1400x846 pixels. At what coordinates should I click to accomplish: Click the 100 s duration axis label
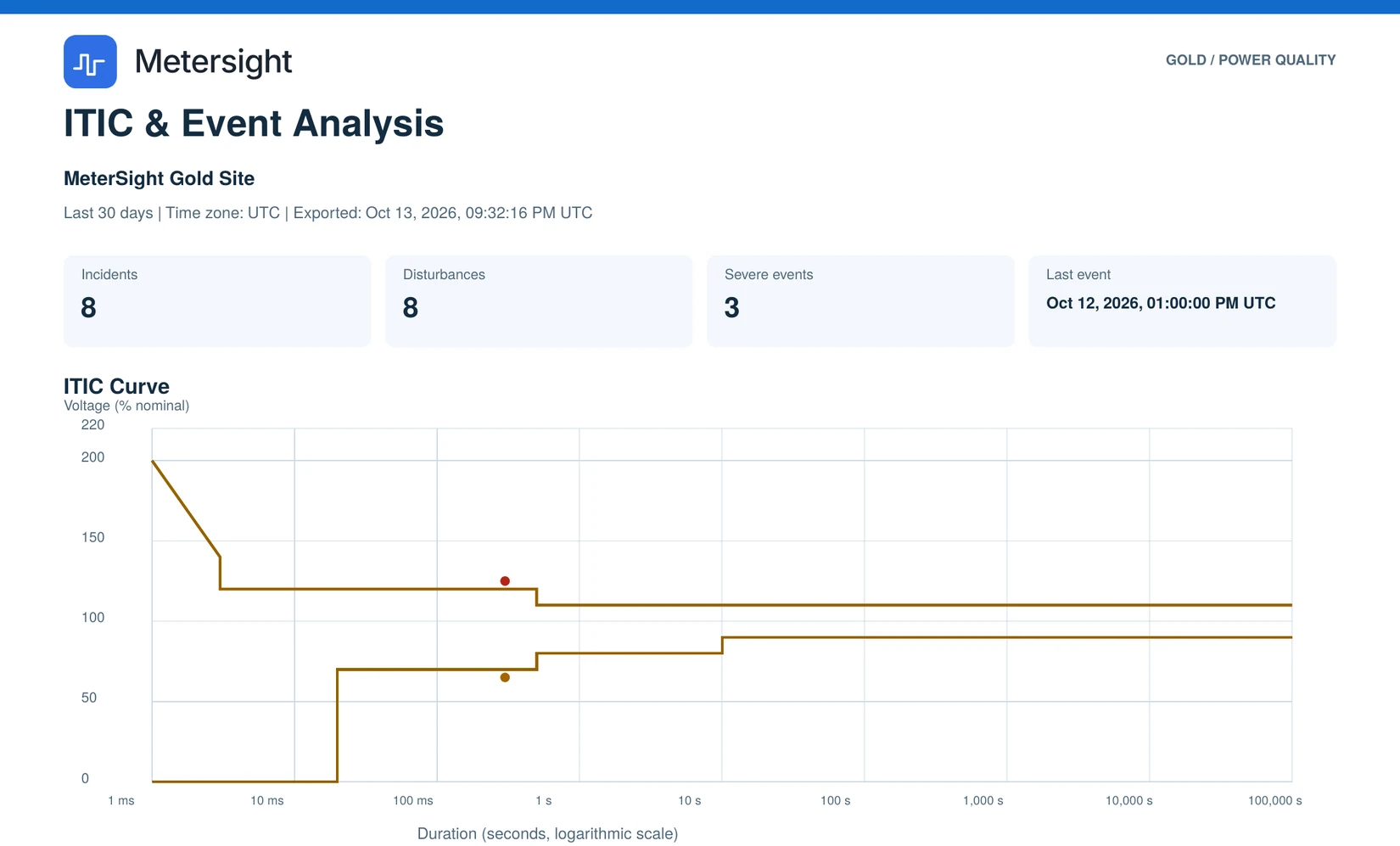(x=836, y=801)
